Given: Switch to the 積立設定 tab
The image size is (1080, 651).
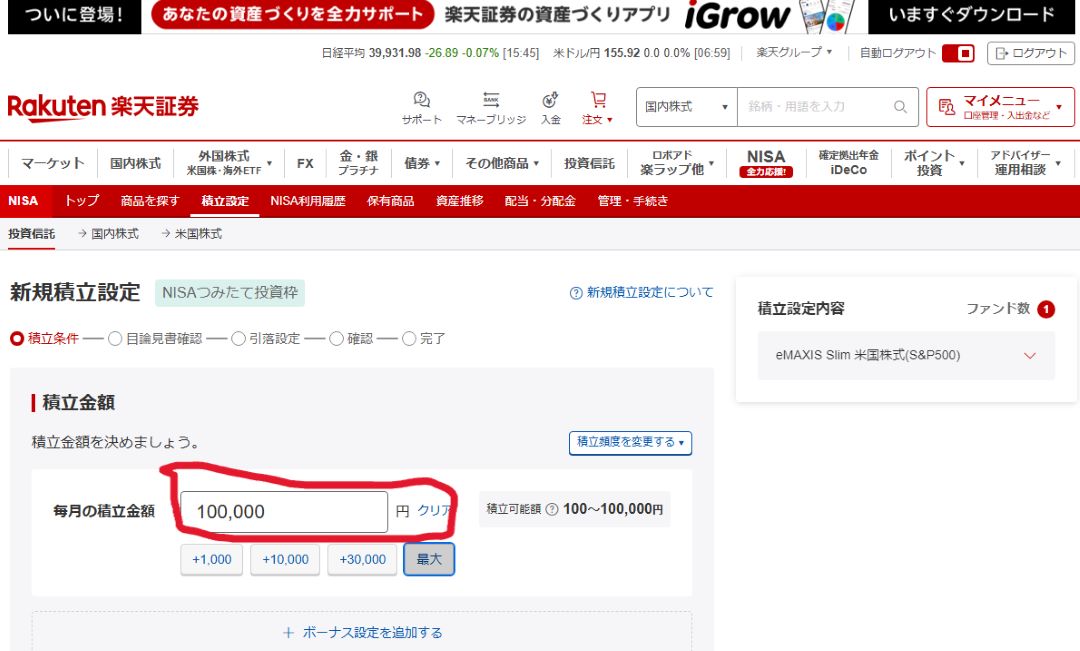Looking at the screenshot, I should (x=224, y=200).
